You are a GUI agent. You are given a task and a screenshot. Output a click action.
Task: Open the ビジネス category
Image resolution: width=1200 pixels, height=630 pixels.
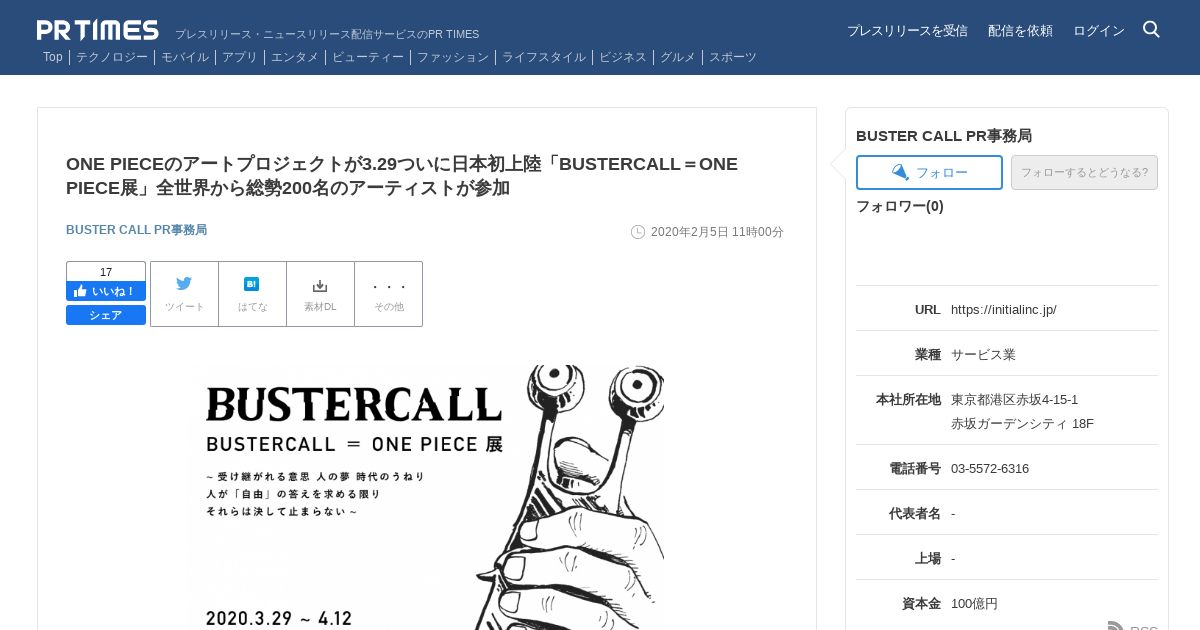click(623, 57)
